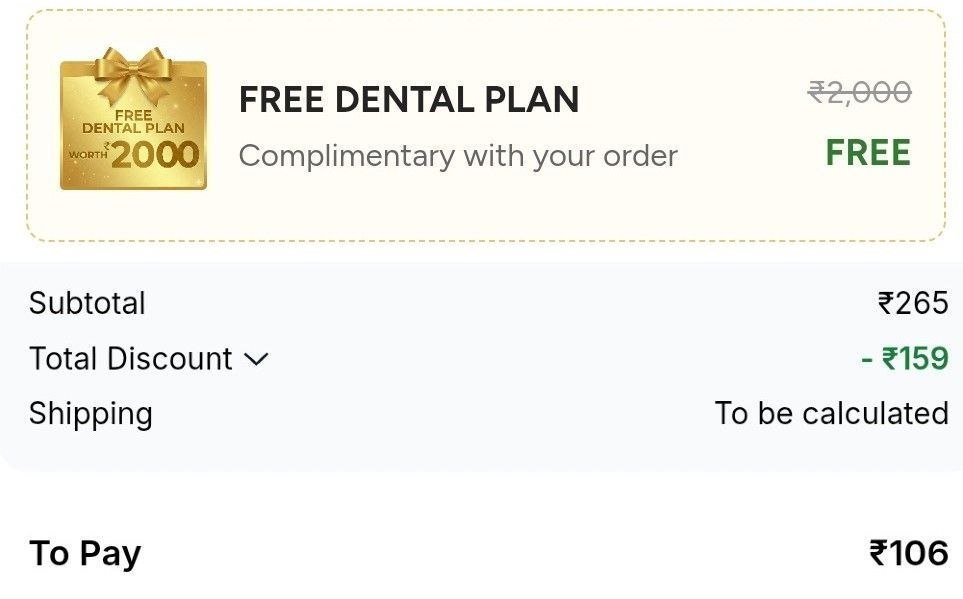The image size is (963, 599).
Task: Click the Worth 2000 badge on gift card
Action: pyautogui.click(x=137, y=155)
